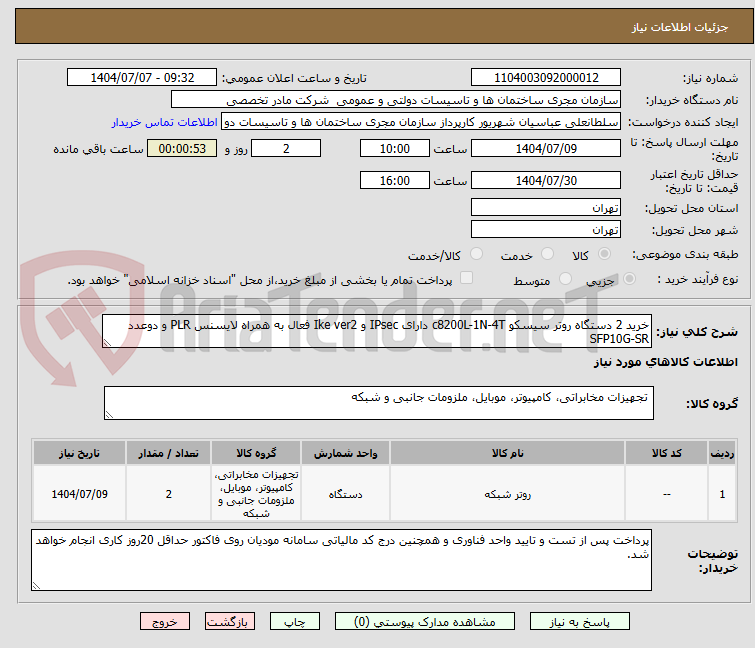Click the response deadline hour field 10:00

click(x=396, y=149)
